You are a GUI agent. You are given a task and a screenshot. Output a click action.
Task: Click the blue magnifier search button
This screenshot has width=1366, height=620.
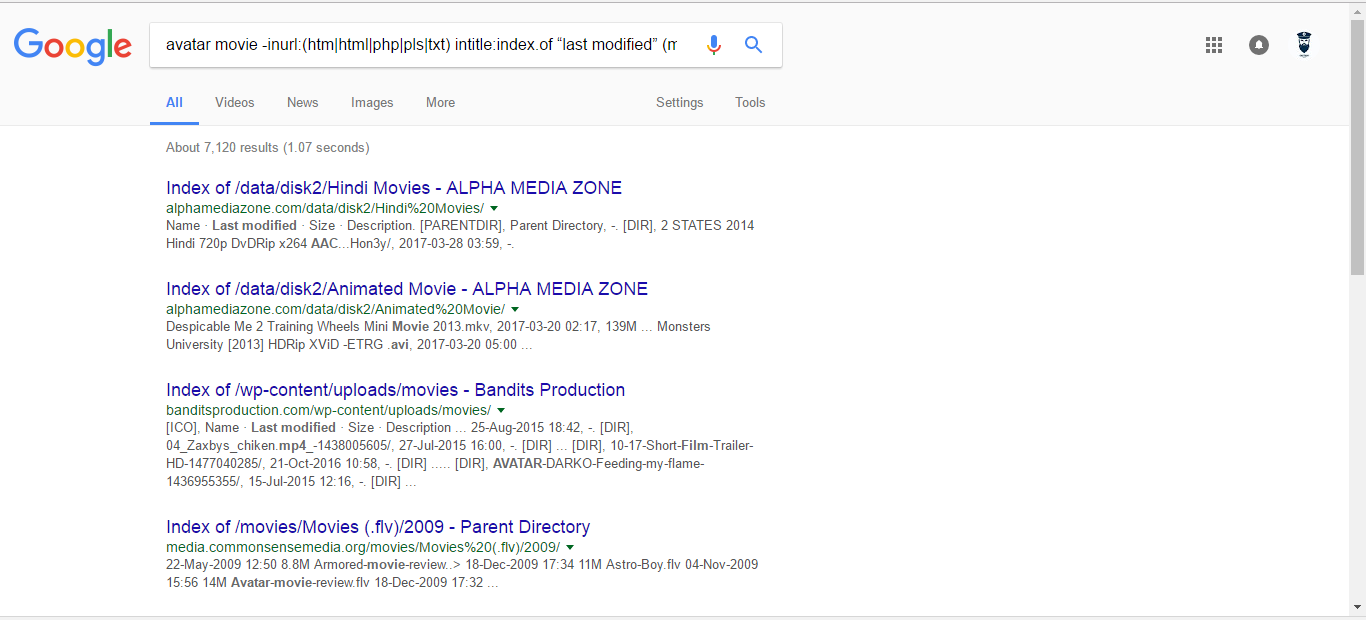click(x=754, y=45)
